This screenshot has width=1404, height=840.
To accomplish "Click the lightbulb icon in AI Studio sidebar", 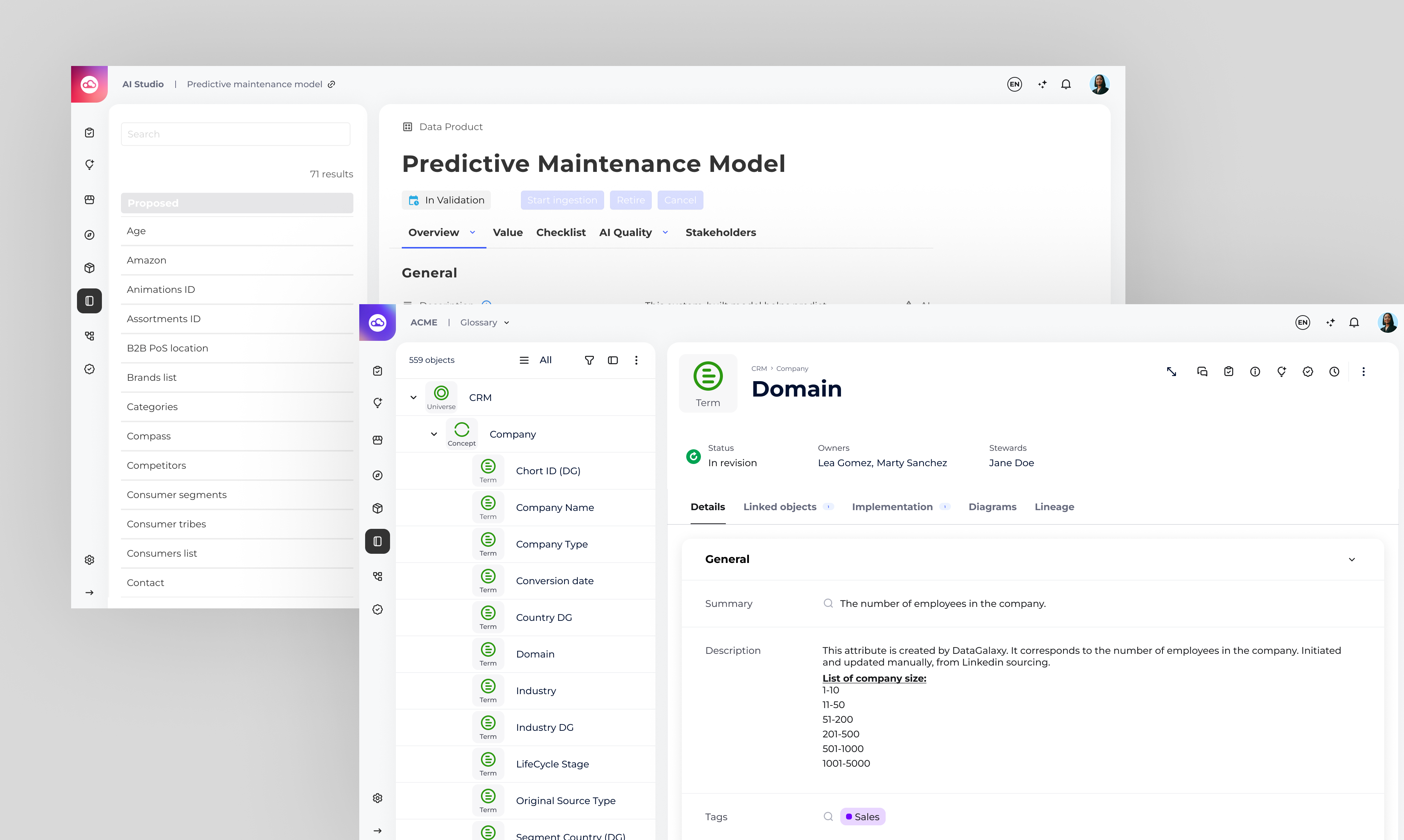I will 89,165.
